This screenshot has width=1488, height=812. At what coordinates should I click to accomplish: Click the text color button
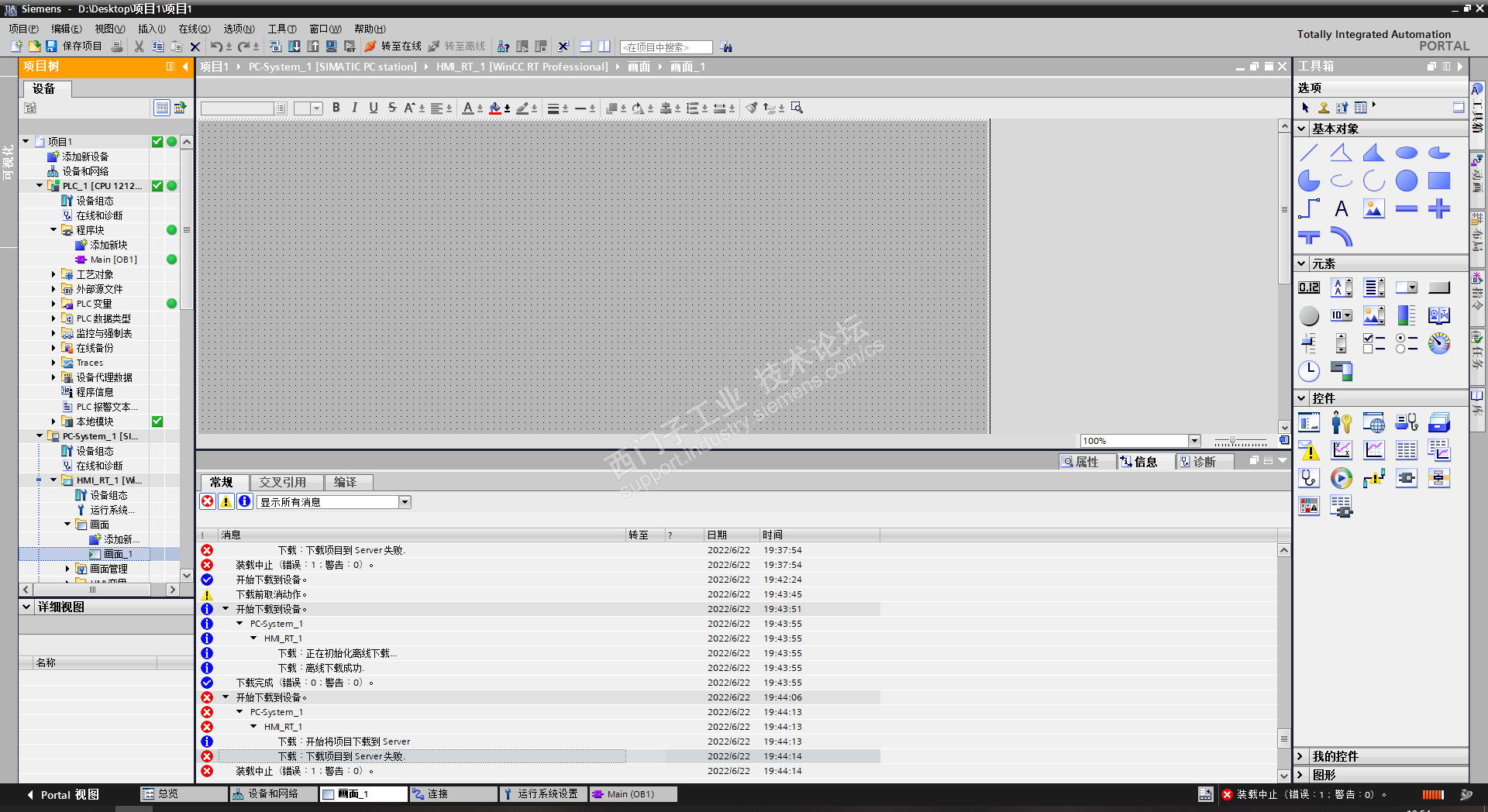click(468, 108)
